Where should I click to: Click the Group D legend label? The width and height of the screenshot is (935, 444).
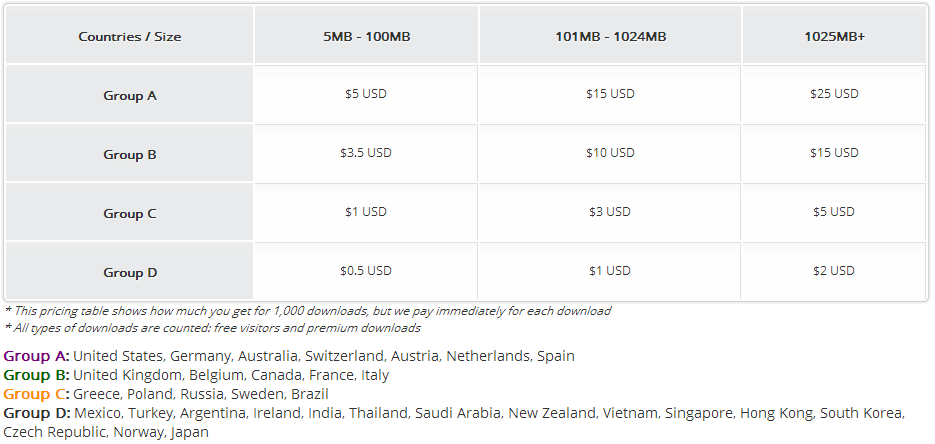pyautogui.click(x=36, y=413)
